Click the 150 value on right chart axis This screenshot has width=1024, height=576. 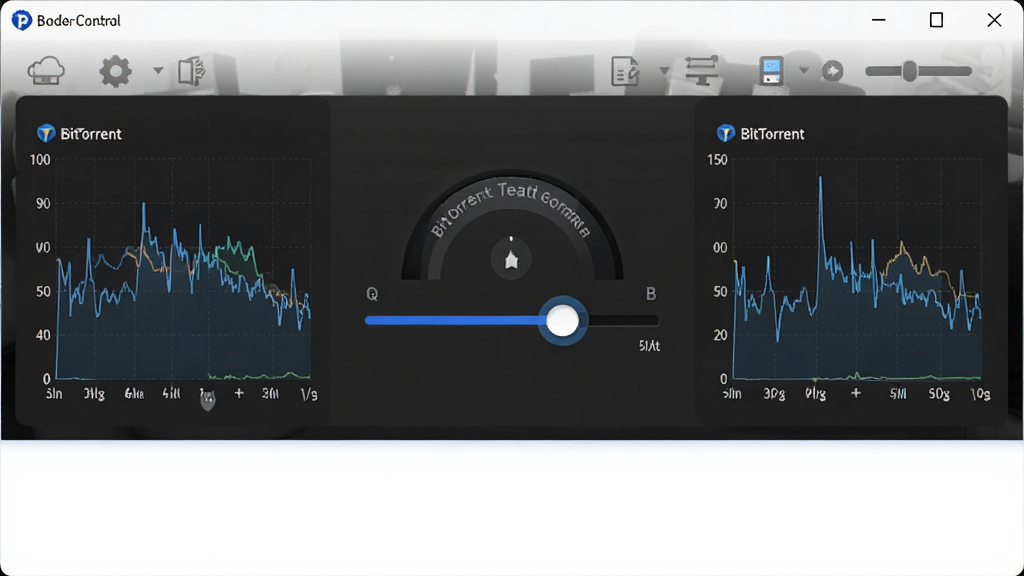[x=717, y=160]
